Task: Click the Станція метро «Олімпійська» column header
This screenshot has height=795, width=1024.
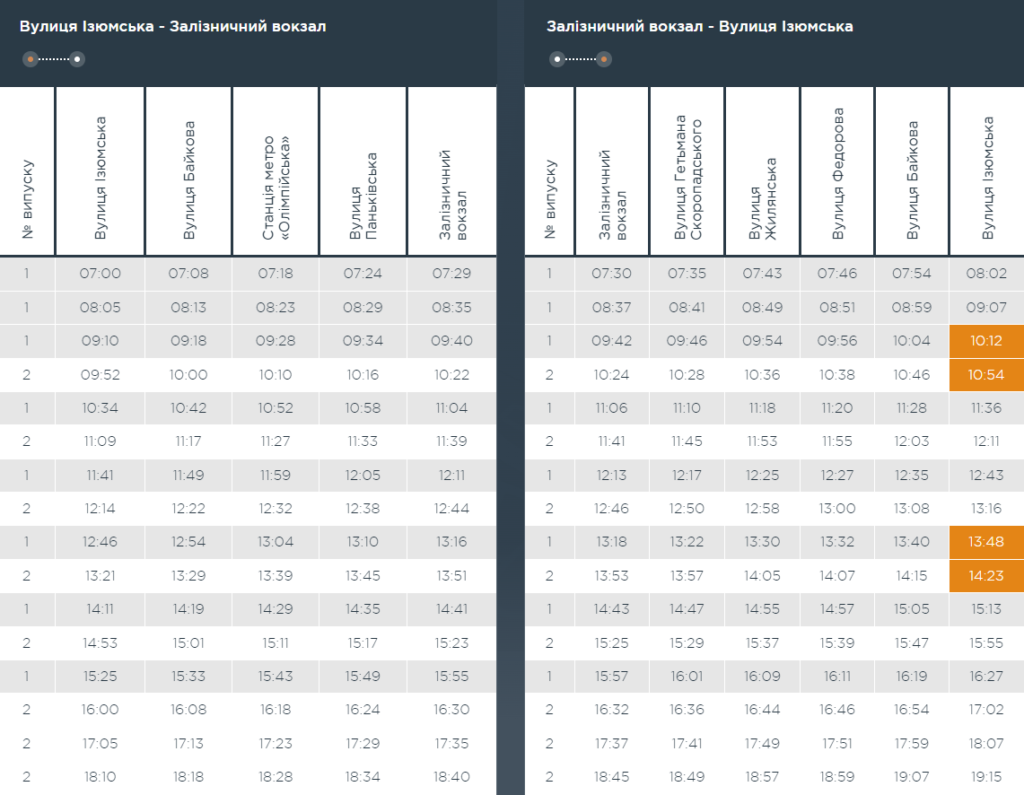Action: pos(276,172)
